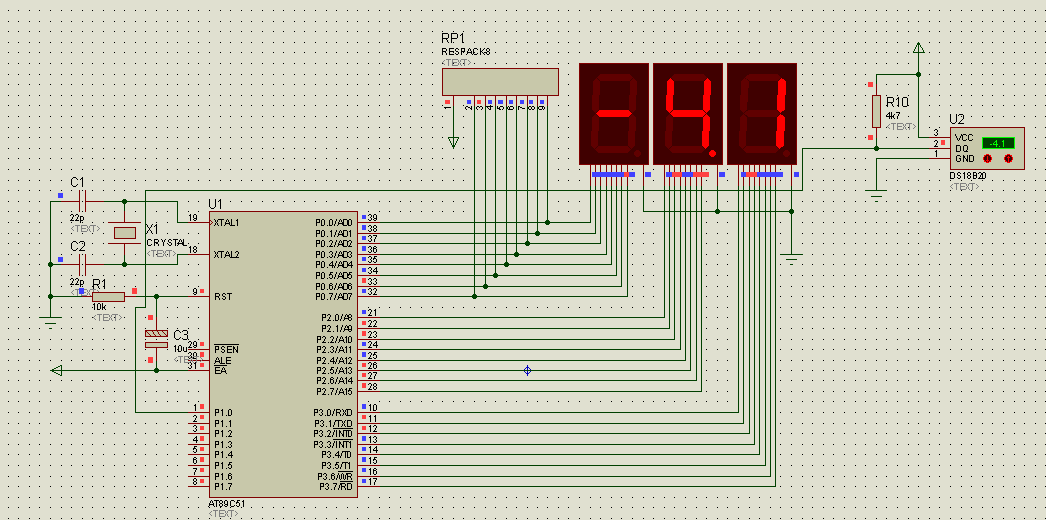
Task: Click the P0.0/AD0 pin label
Action: tap(334, 223)
